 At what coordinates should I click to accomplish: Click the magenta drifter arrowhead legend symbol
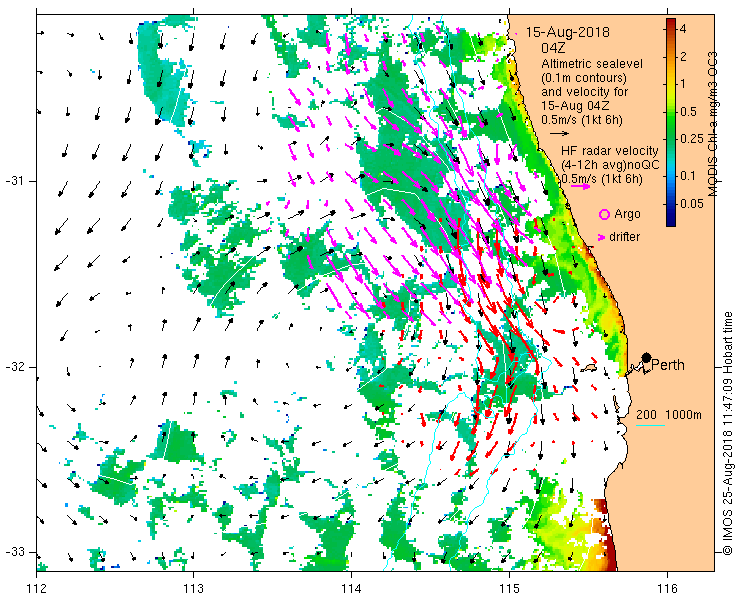(x=602, y=237)
